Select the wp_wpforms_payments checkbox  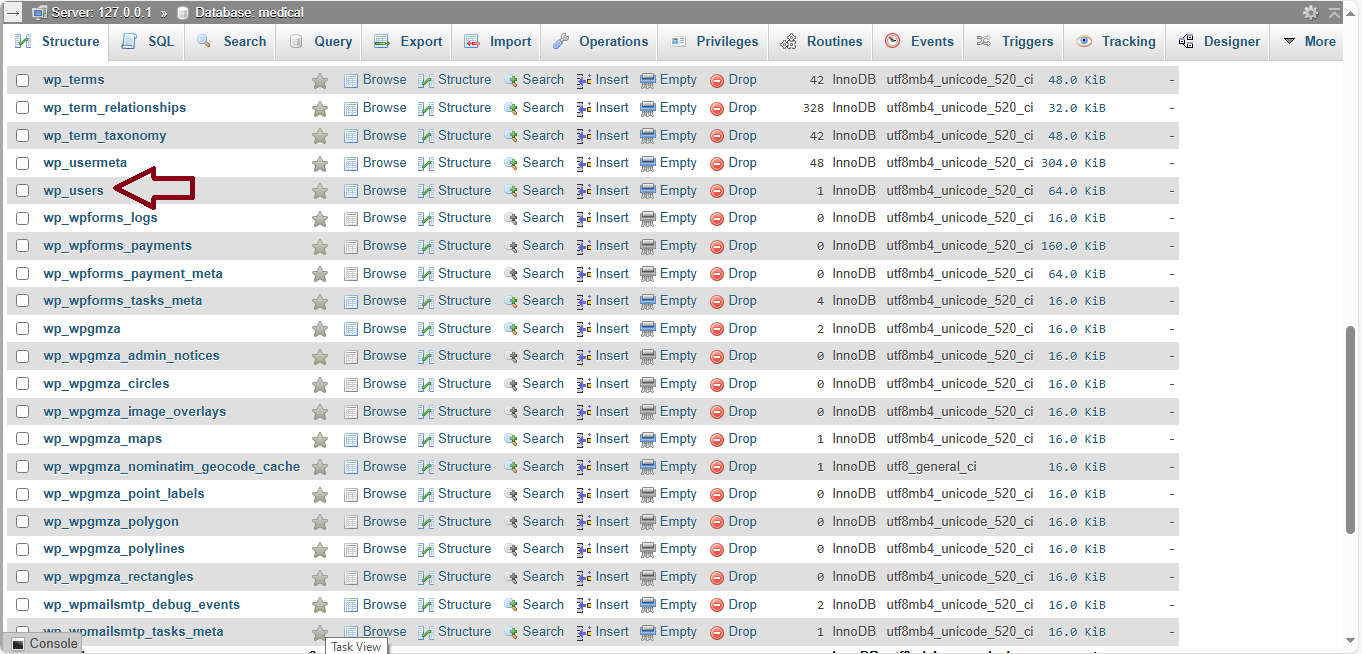coord(23,246)
